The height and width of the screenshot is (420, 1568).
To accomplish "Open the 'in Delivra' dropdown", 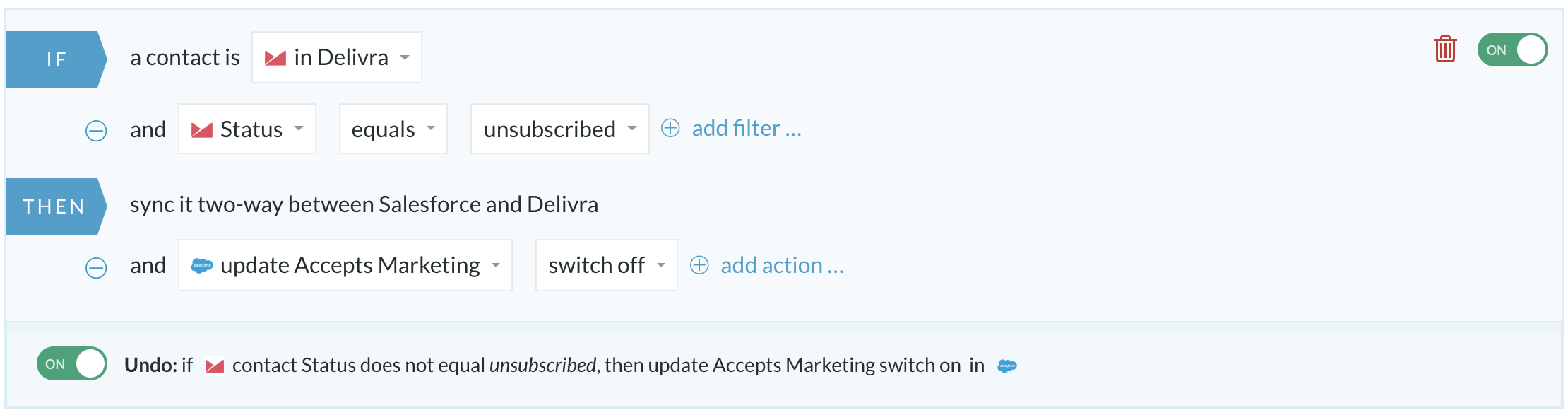I will 337,57.
